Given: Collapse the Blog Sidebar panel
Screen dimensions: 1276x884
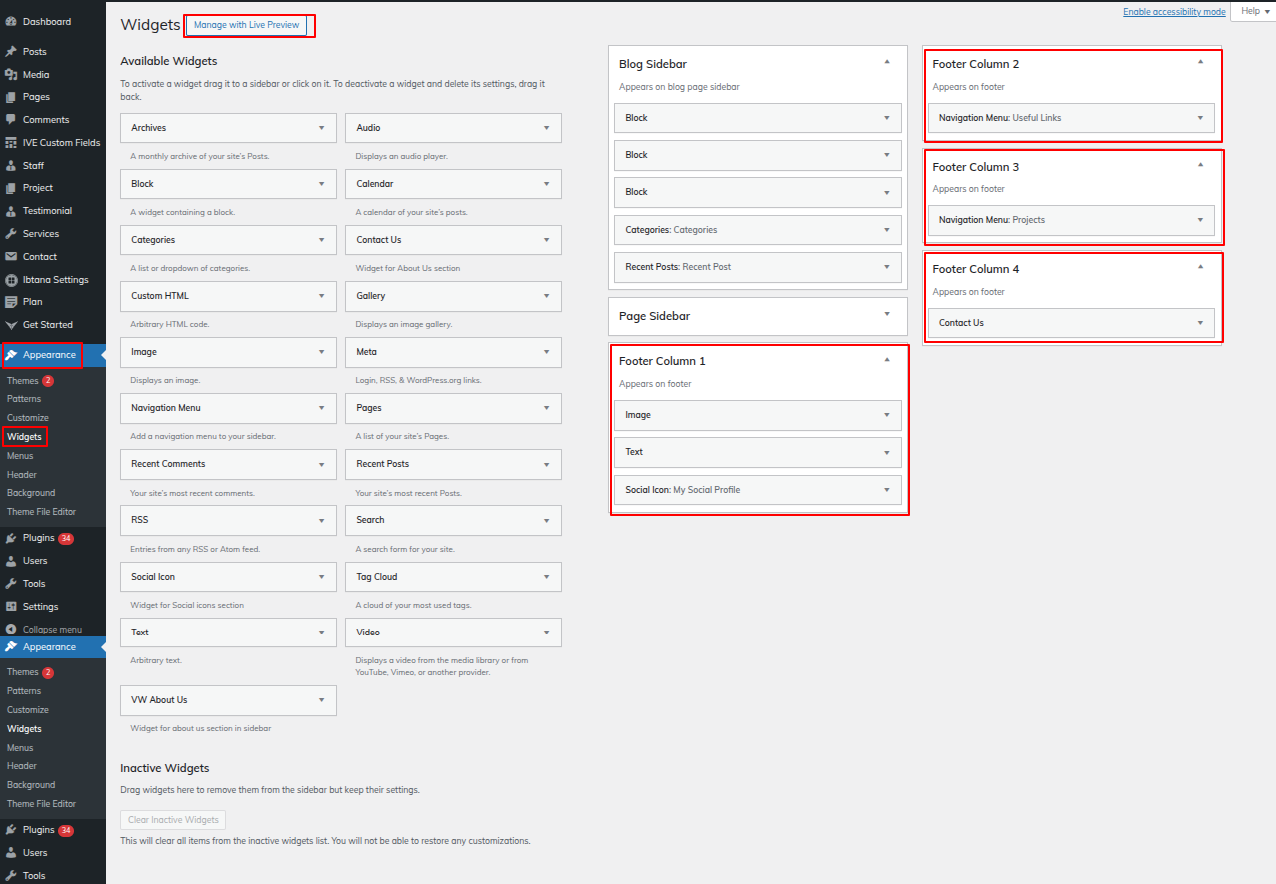Looking at the screenshot, I should 886,62.
